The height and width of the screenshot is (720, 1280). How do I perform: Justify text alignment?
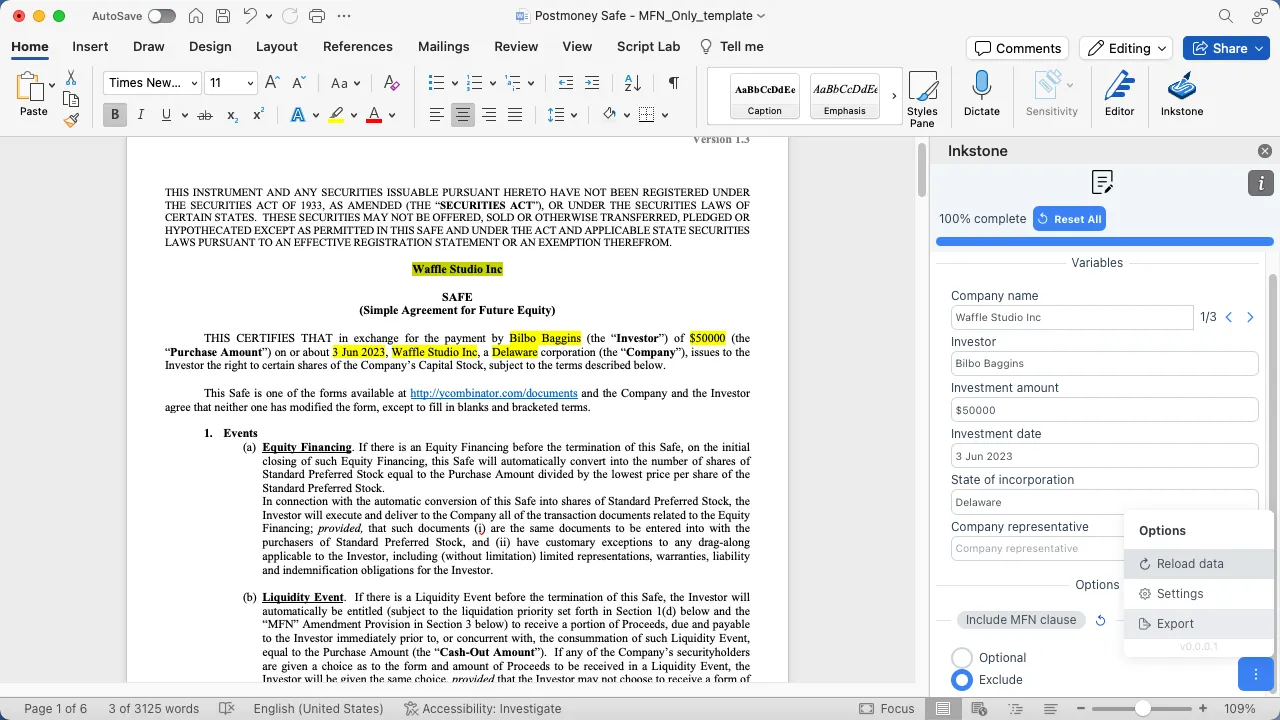515,115
